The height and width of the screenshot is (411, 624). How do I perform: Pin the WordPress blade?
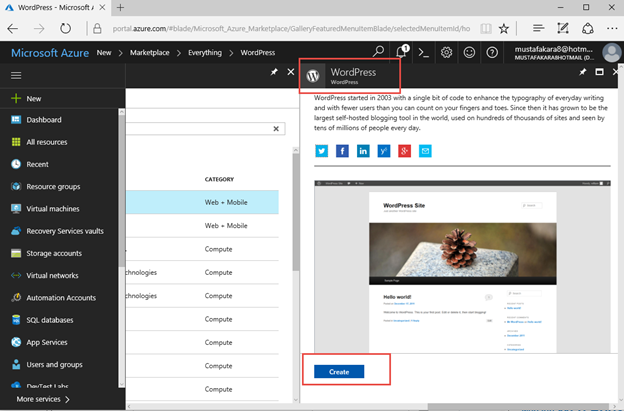pyautogui.click(x=583, y=72)
